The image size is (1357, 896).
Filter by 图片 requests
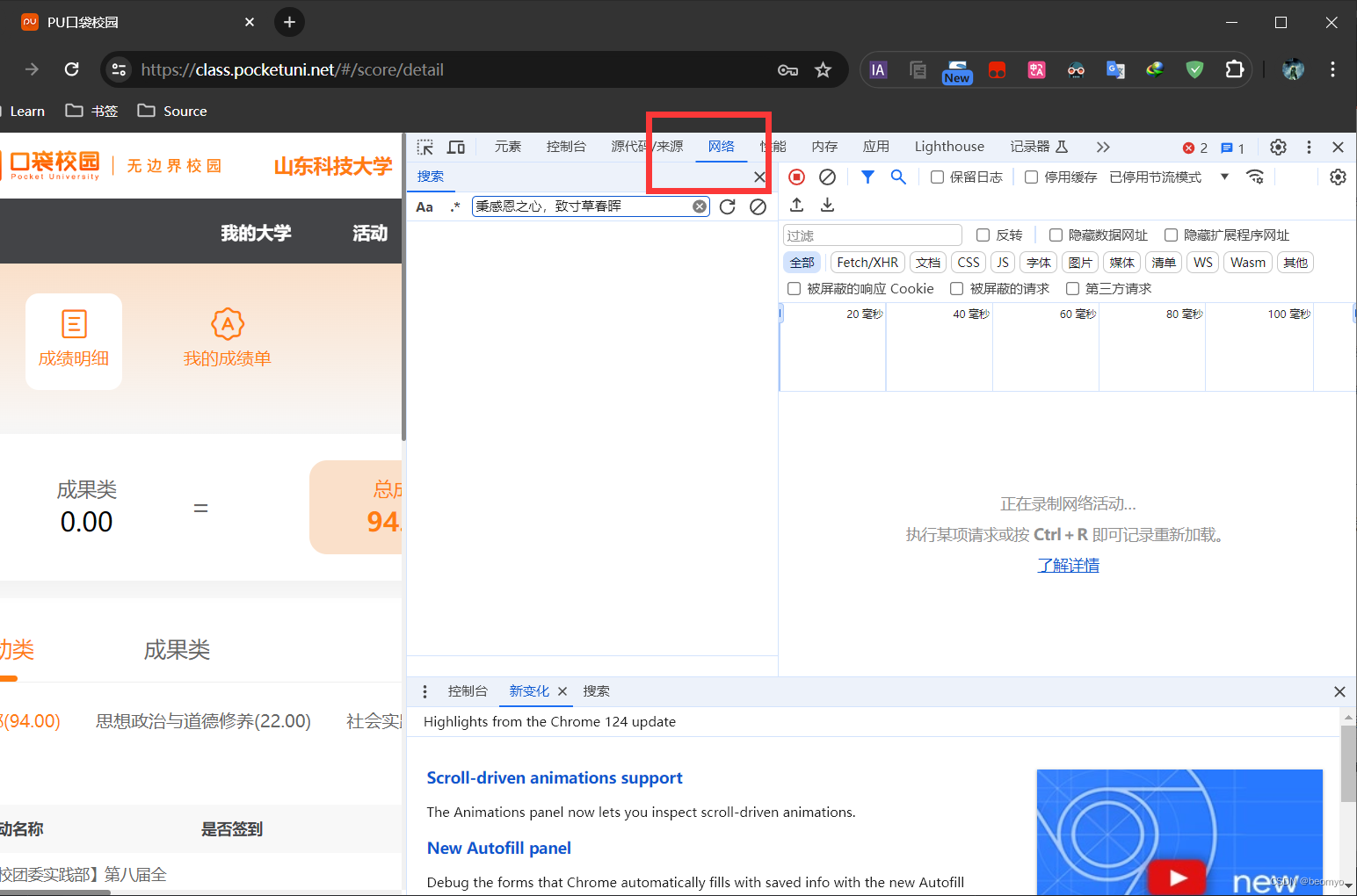coord(1080,263)
